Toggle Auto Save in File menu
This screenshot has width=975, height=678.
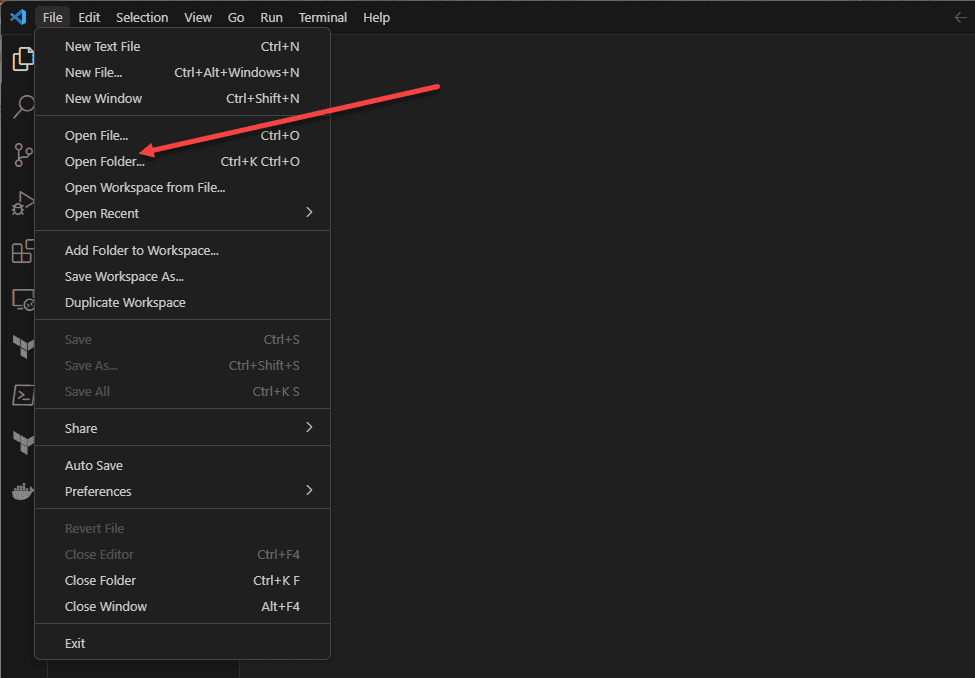[x=94, y=465]
